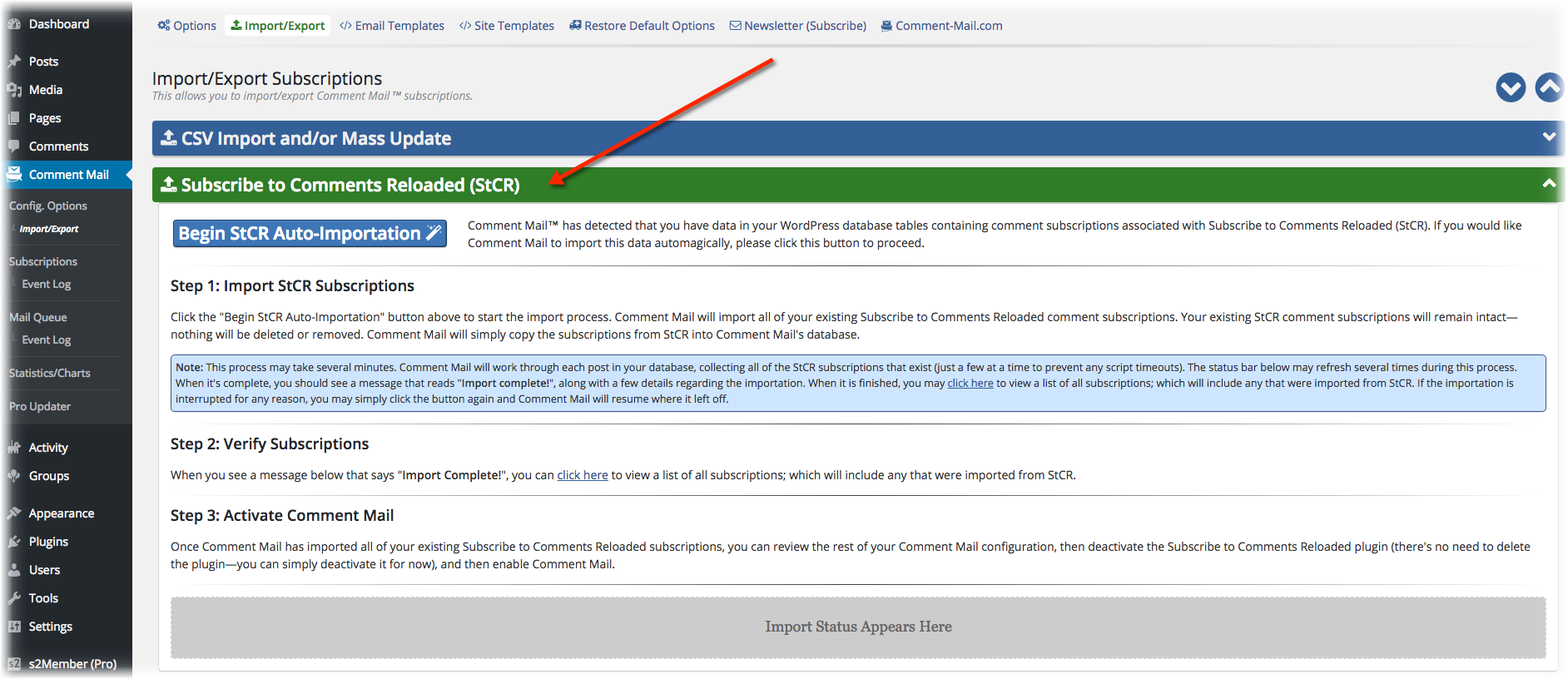
Task: Click the Users icon in sidebar
Action: (x=14, y=570)
